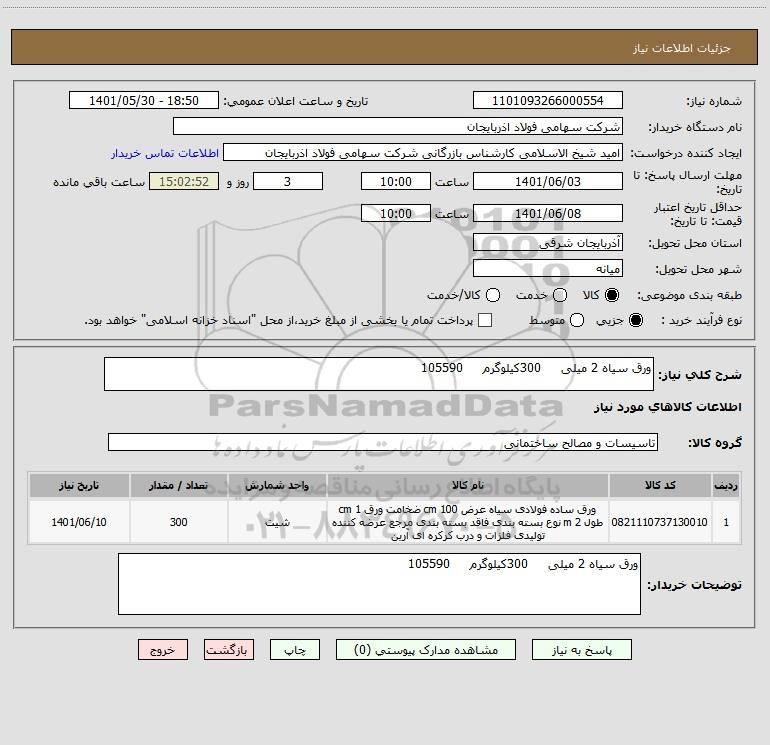Click the شرح کلی نیاز description box
Screen dimensions: 770x745
[x=379, y=374]
